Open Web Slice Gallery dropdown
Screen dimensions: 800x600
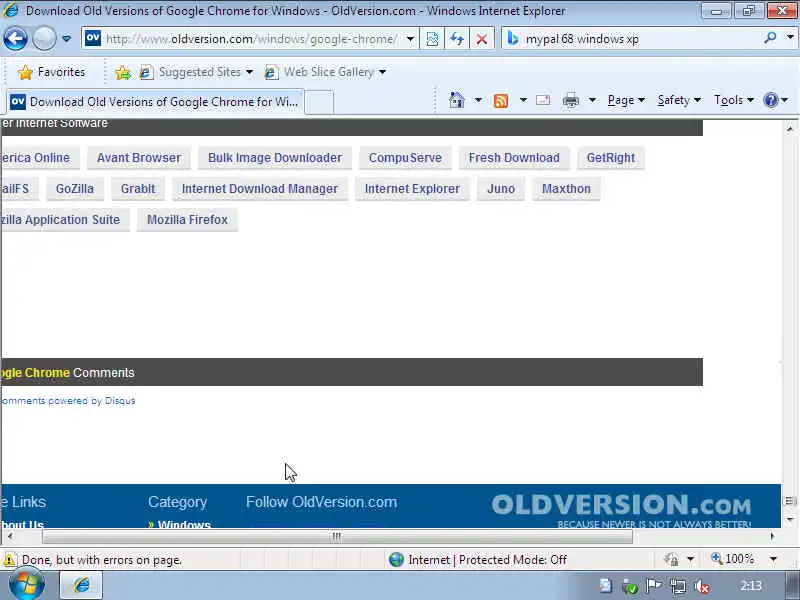[x=326, y=72]
